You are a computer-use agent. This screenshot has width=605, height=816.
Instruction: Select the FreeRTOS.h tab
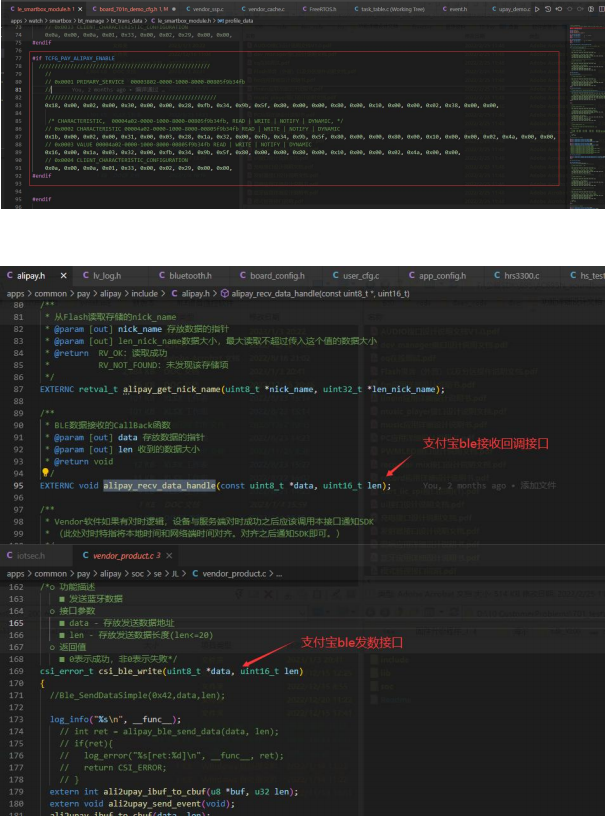coord(319,9)
